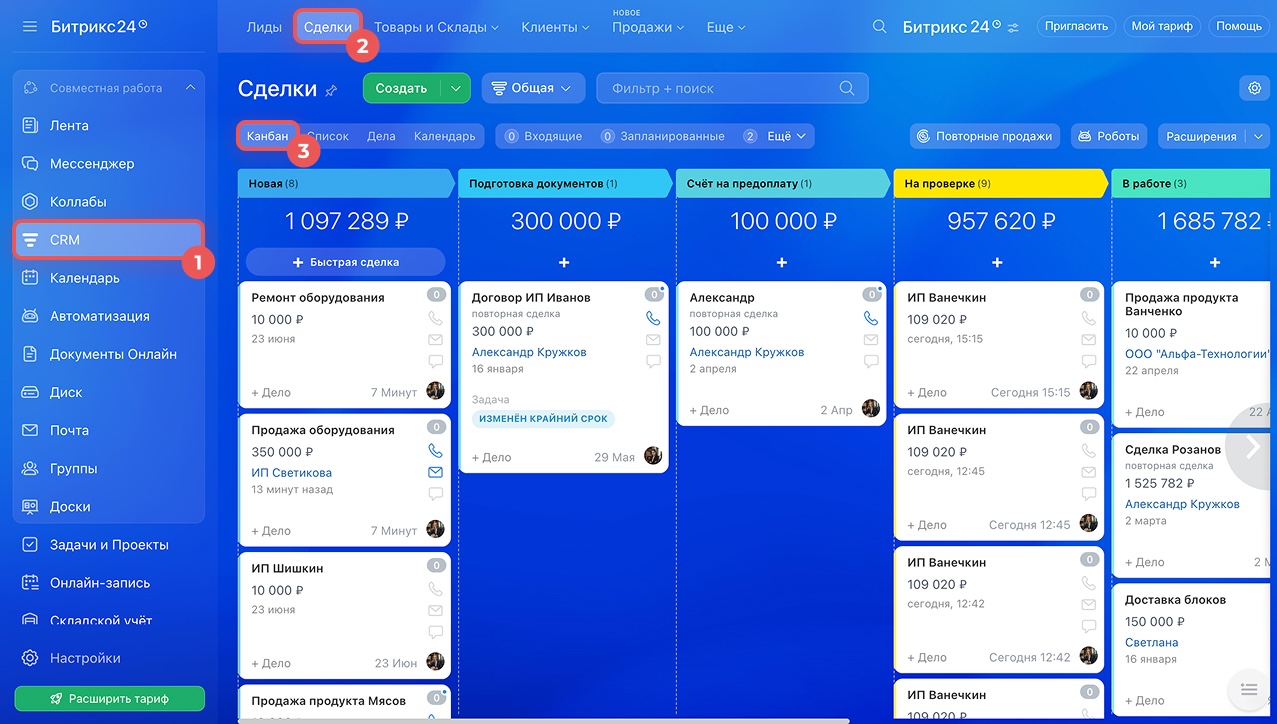Switch to the Дела view

(x=381, y=136)
